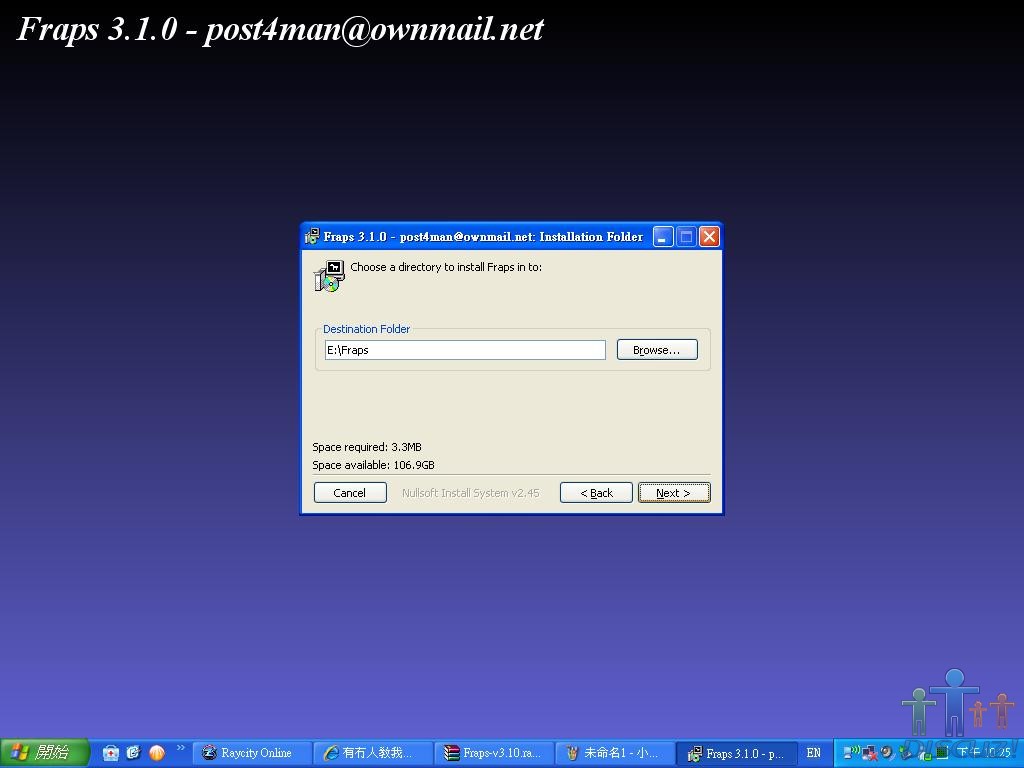Open the installer title bar system menu icon
1024x768 pixels.
click(x=312, y=236)
